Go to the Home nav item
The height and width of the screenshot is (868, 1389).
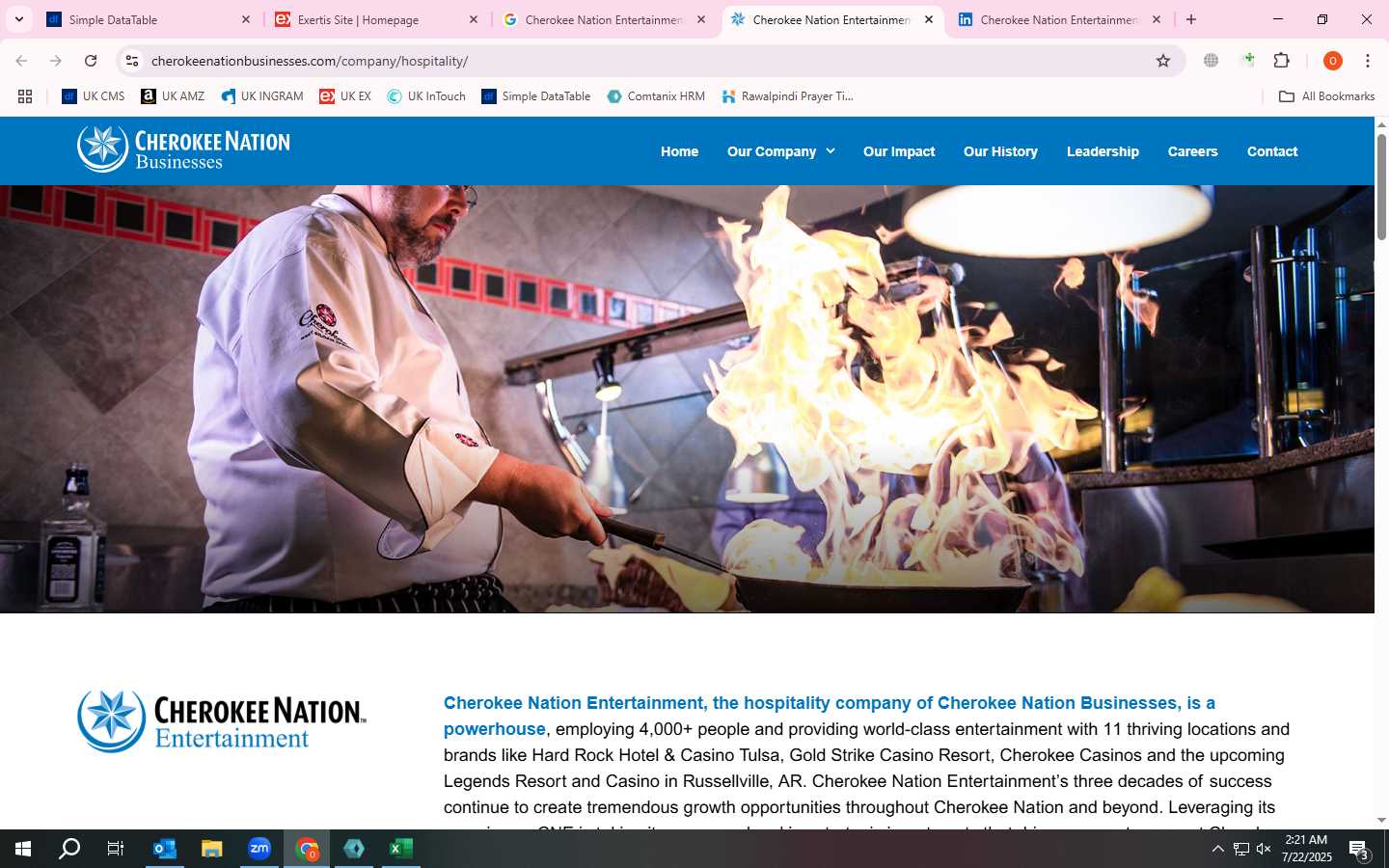pyautogui.click(x=679, y=151)
